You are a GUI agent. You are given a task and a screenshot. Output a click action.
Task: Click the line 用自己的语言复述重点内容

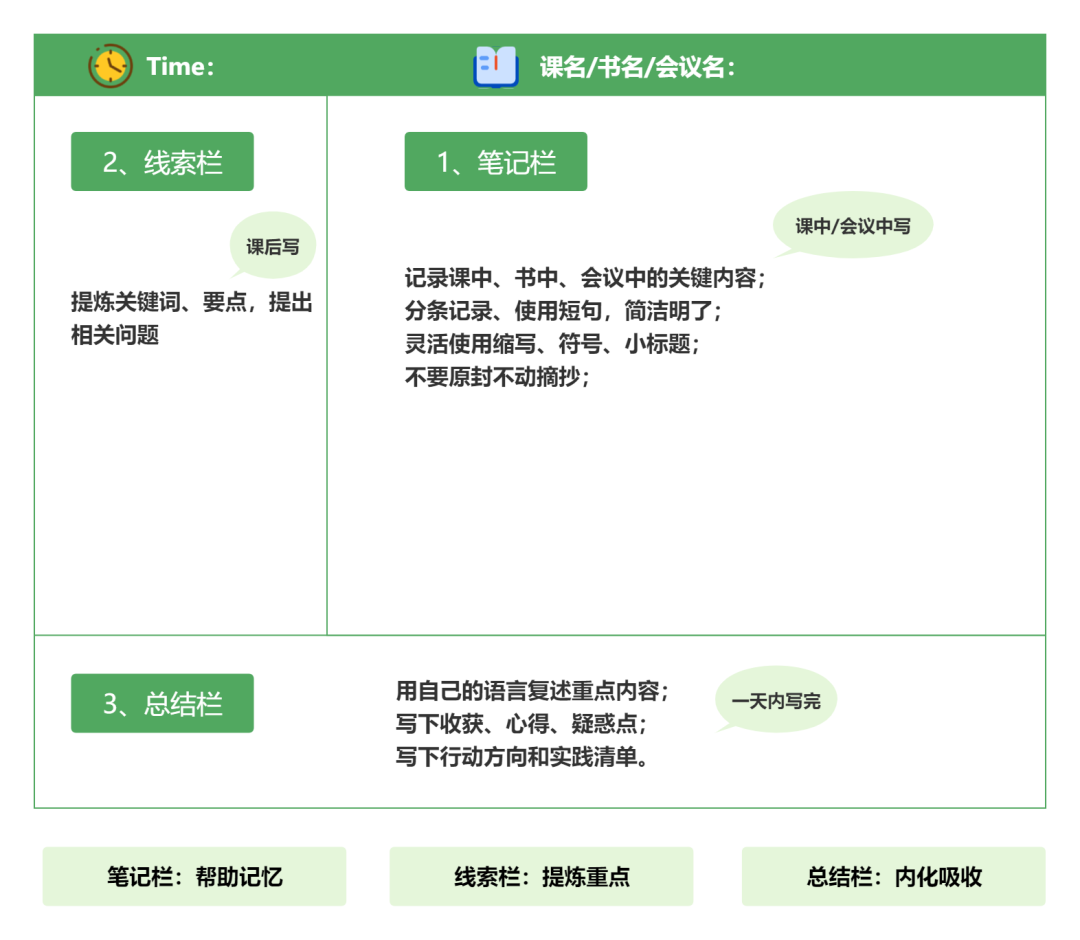pos(532,691)
